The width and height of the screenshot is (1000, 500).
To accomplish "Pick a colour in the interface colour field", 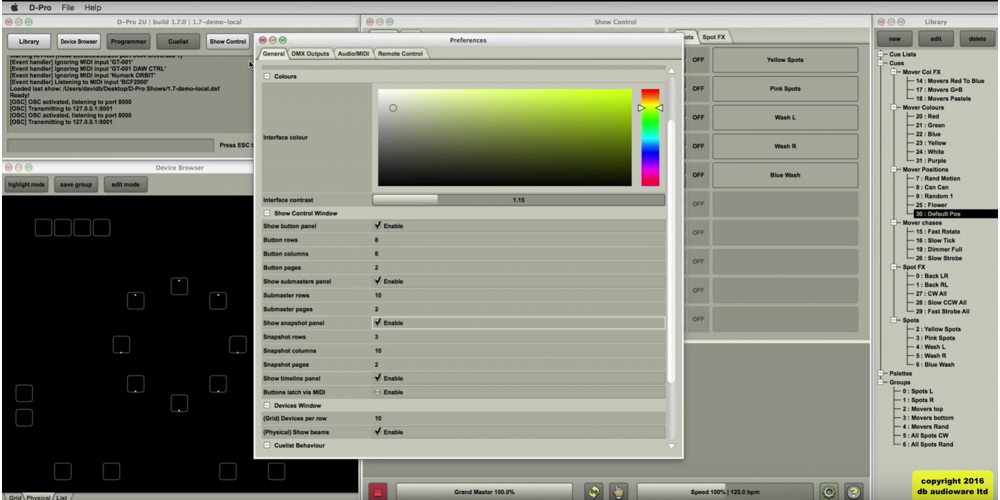I will click(x=504, y=138).
